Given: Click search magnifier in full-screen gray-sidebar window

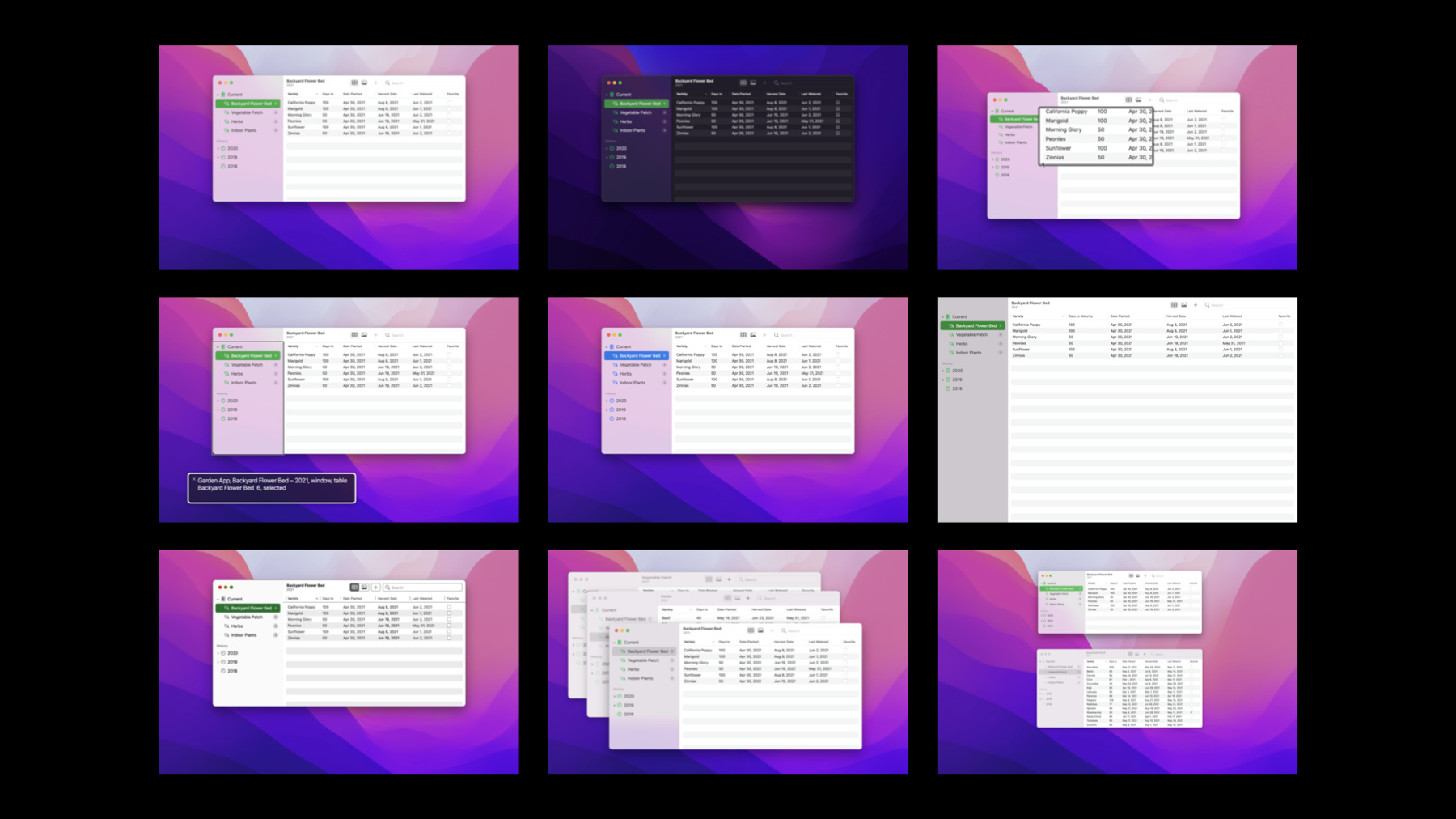Looking at the screenshot, I should point(1207,305).
